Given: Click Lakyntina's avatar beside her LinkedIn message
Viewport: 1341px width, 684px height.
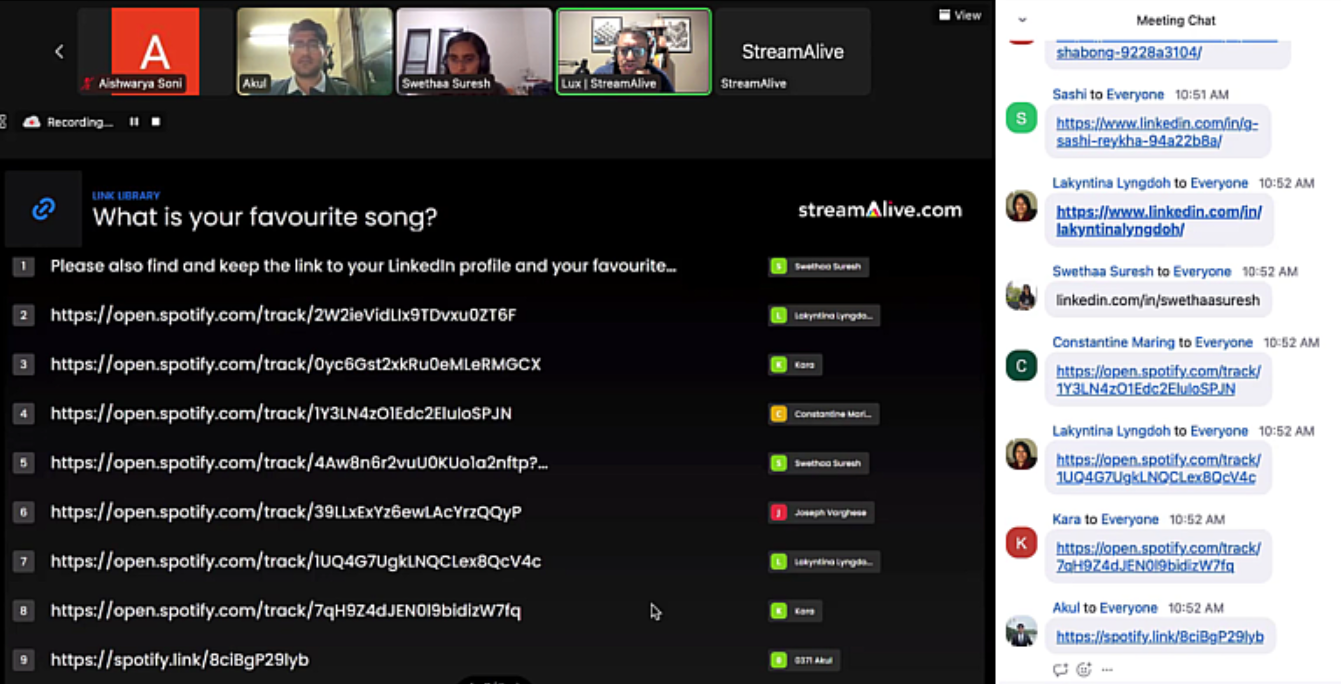Looking at the screenshot, I should [1021, 206].
